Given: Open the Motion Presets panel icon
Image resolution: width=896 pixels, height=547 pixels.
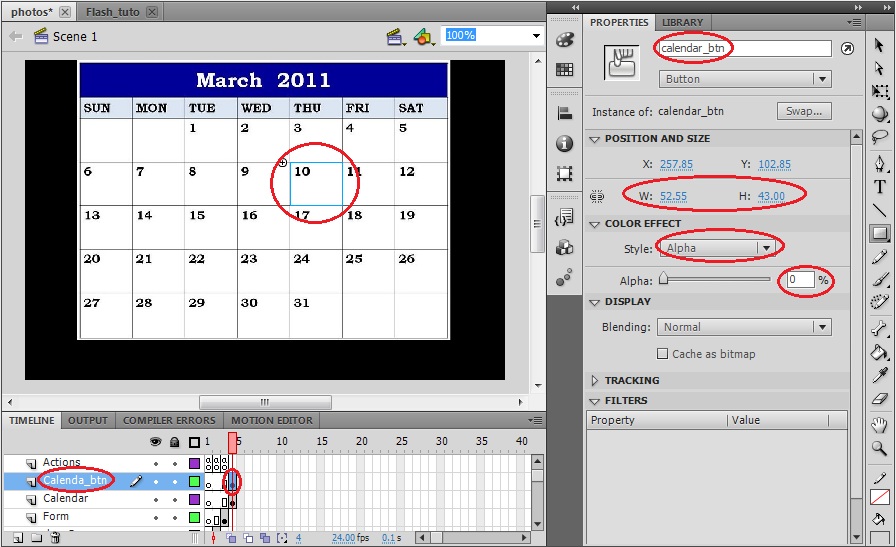Looking at the screenshot, I should (x=565, y=277).
